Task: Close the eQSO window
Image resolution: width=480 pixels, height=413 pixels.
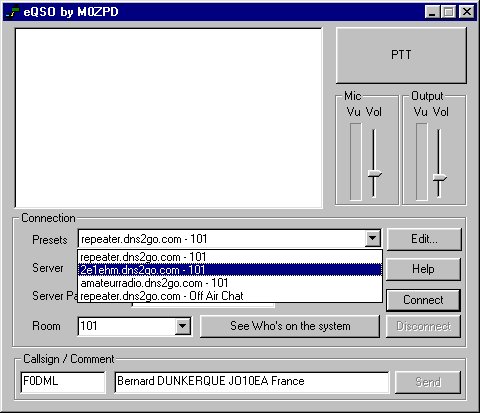Action: 467,12
